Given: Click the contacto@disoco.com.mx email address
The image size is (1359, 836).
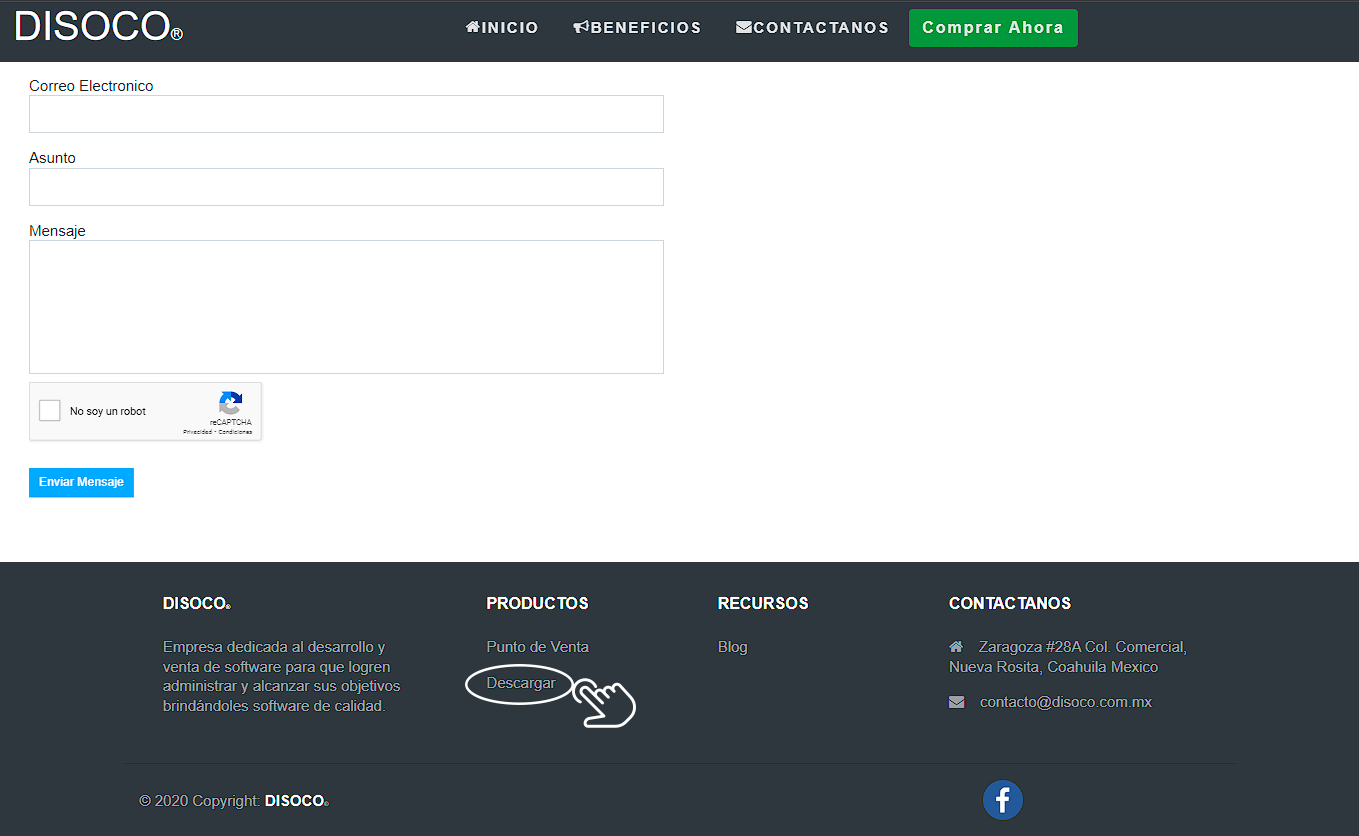Looking at the screenshot, I should [1065, 703].
